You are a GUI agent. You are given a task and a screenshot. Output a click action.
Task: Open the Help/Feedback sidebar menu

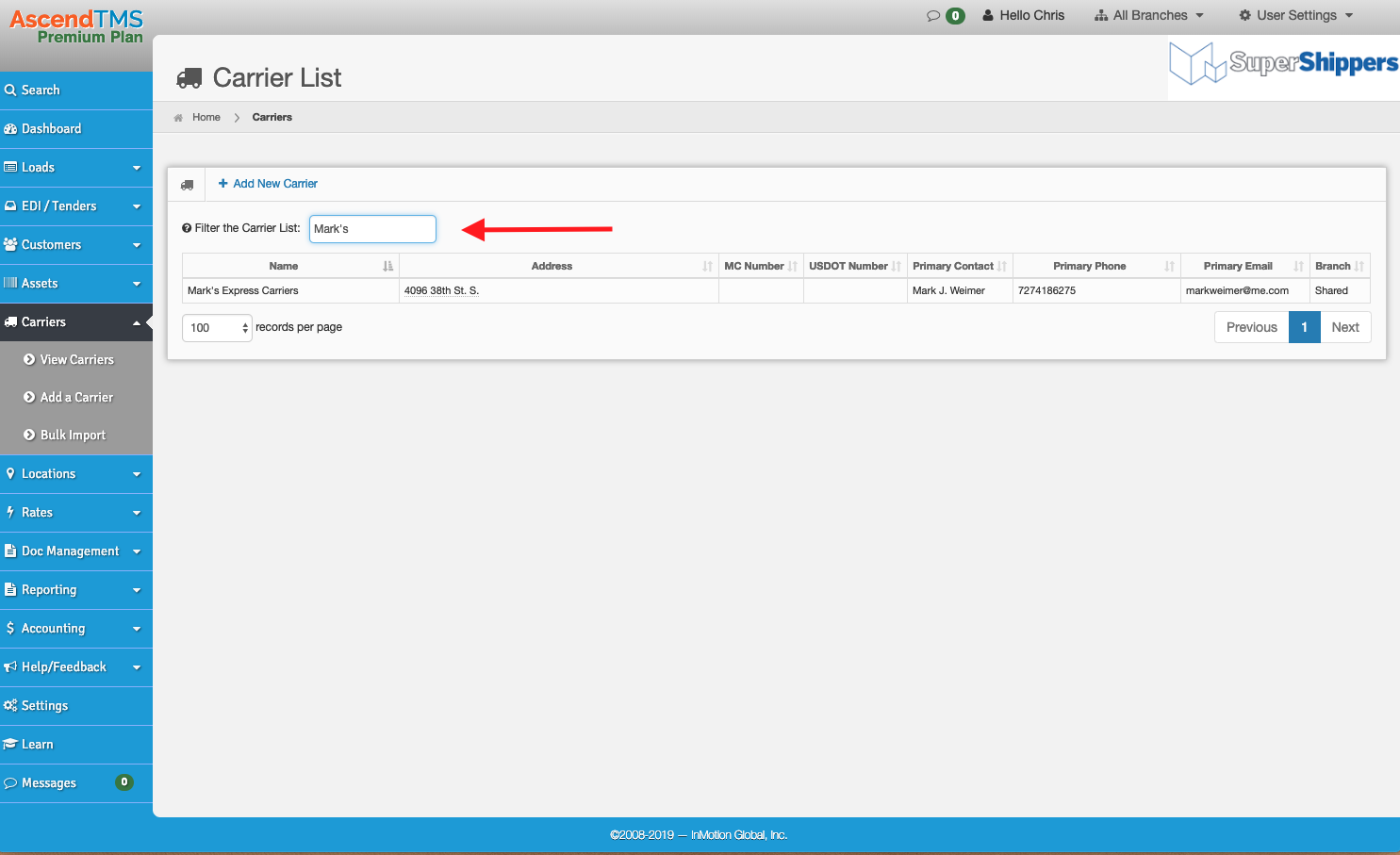[76, 667]
